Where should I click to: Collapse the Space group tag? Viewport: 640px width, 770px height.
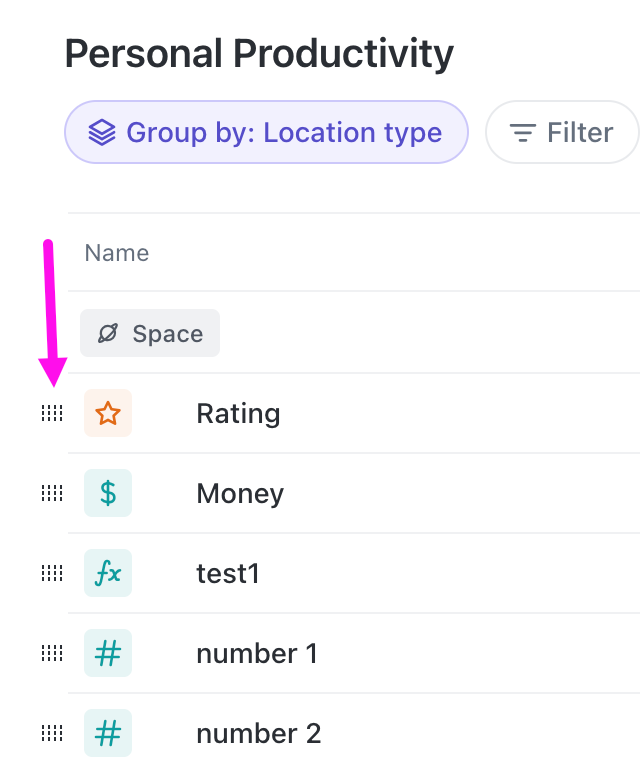(150, 334)
